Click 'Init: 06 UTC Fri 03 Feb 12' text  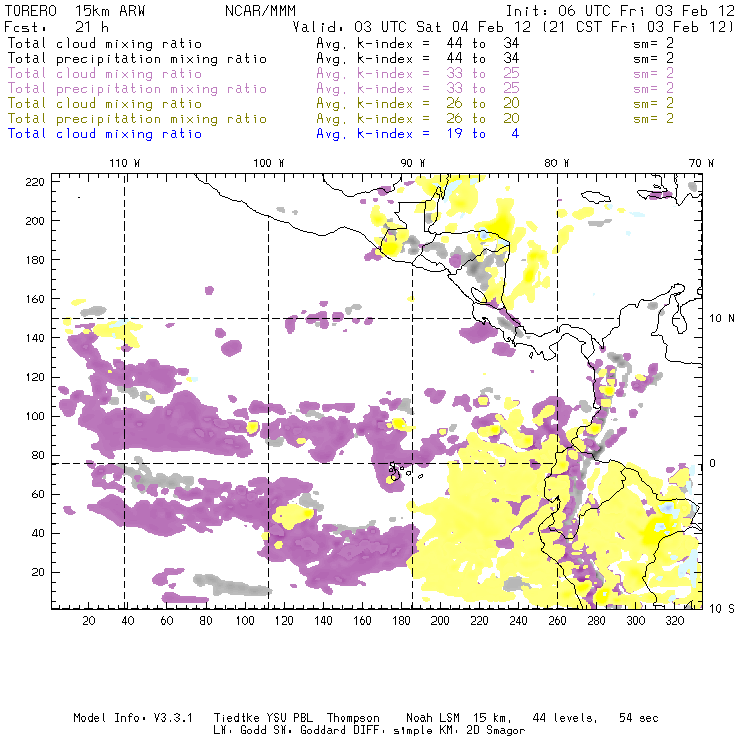[620, 11]
